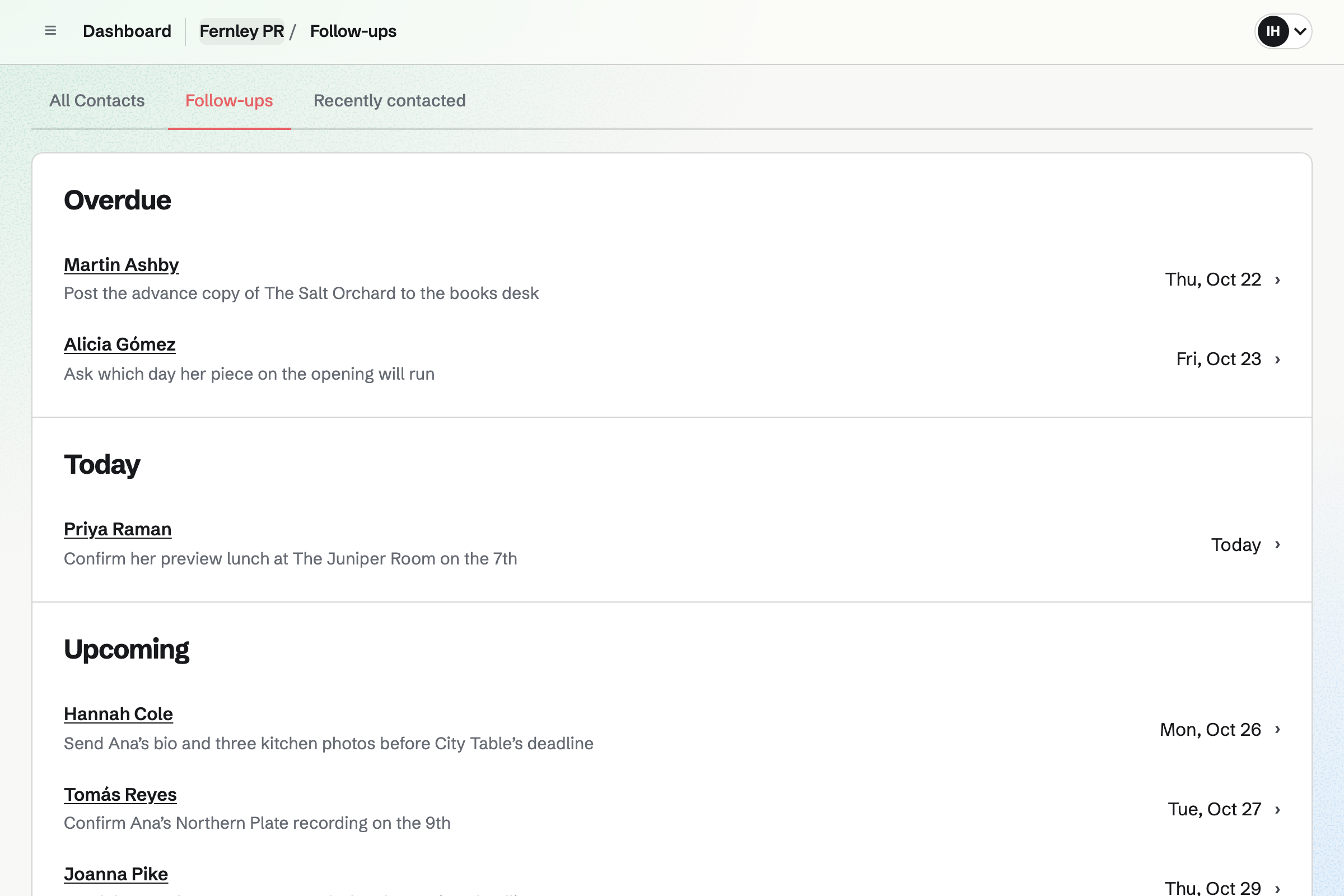Open Hannah Cole's contact link
This screenshot has height=896, width=1344.
[x=118, y=713]
